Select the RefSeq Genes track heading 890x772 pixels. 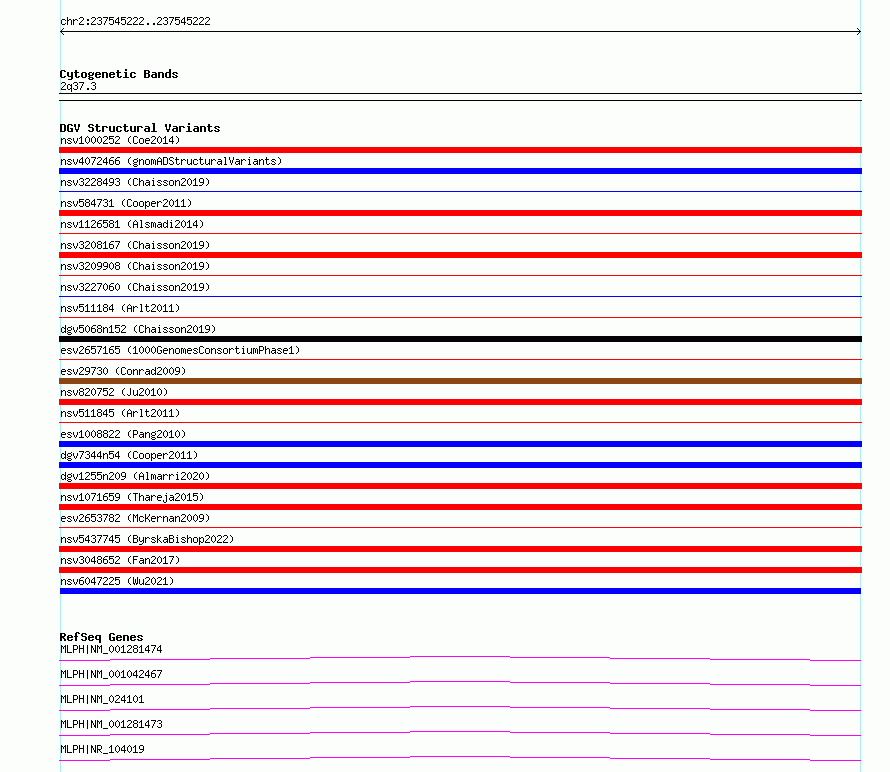(102, 637)
